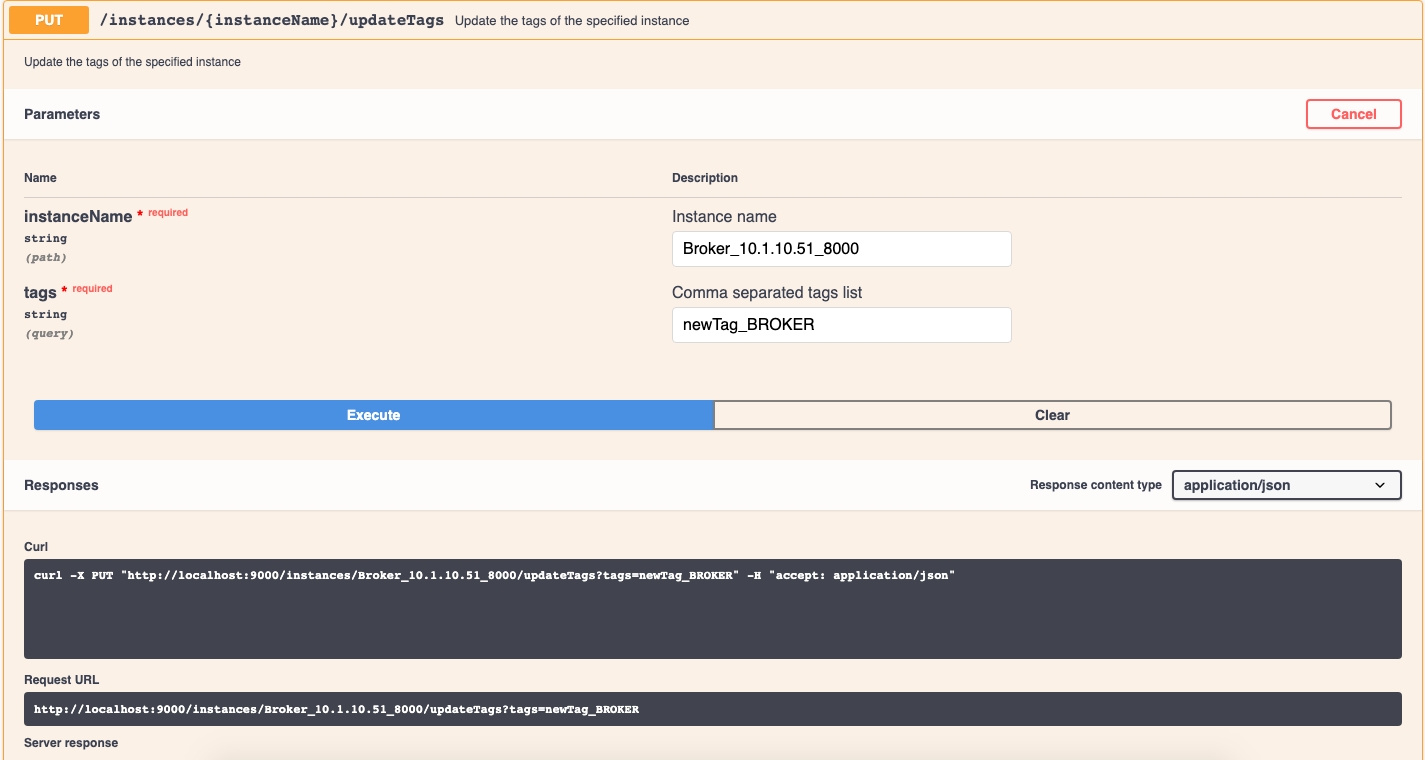Click the 'Comma separated tags list' description text
This screenshot has width=1425, height=760.
[766, 293]
